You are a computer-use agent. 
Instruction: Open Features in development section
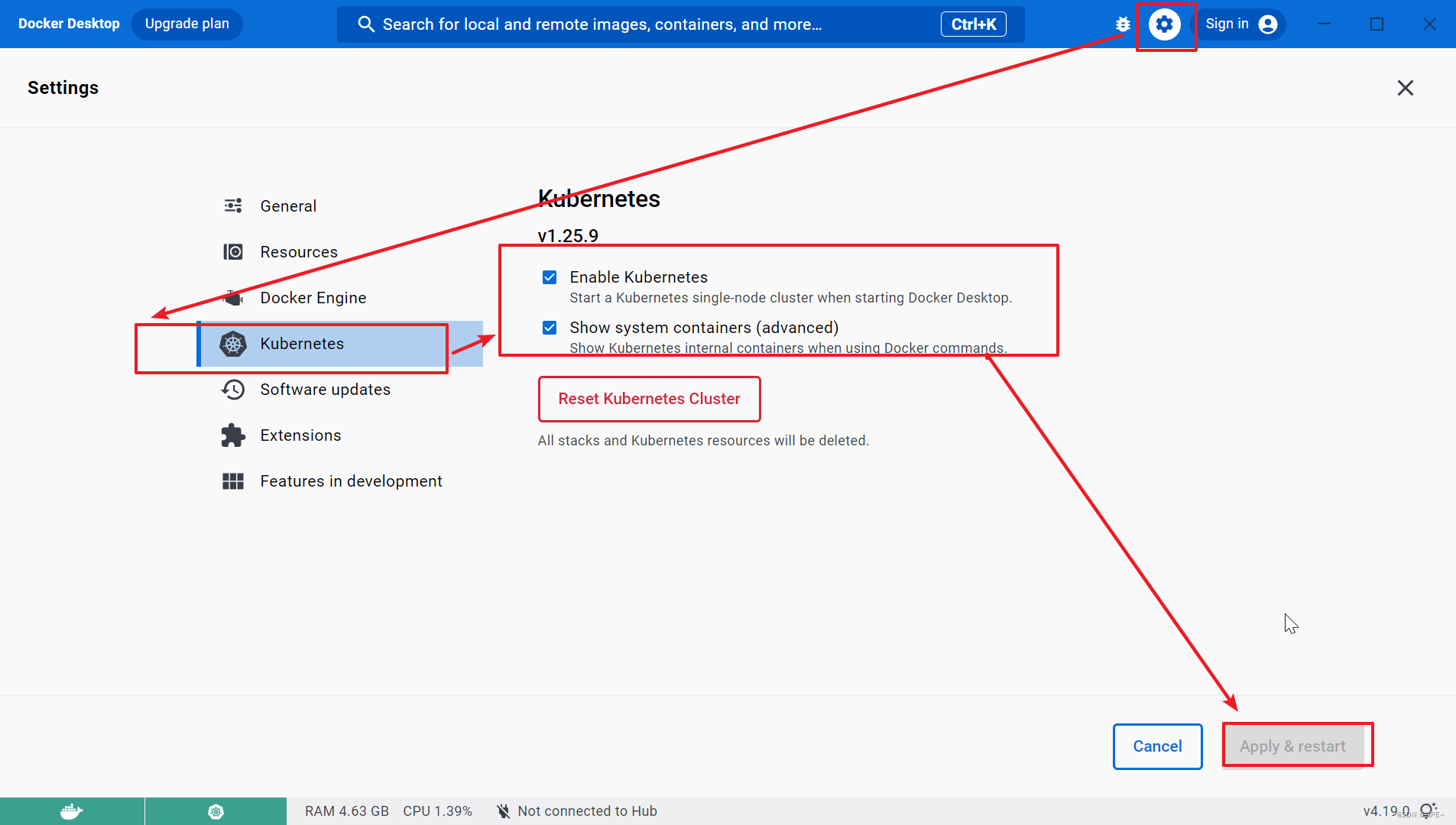point(339,481)
